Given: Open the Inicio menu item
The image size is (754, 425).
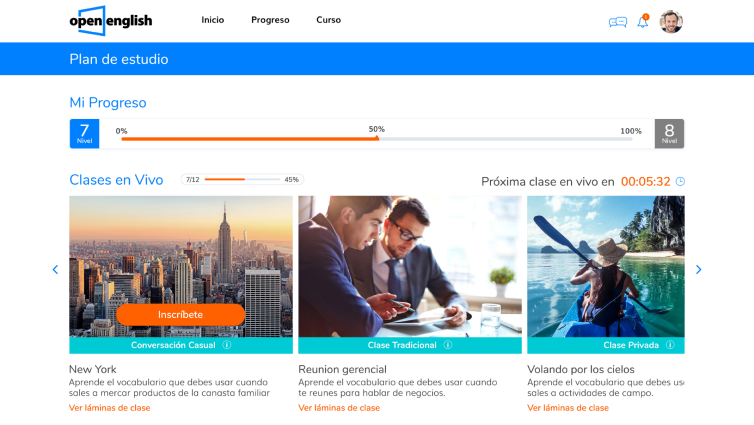Looking at the screenshot, I should click(213, 20).
